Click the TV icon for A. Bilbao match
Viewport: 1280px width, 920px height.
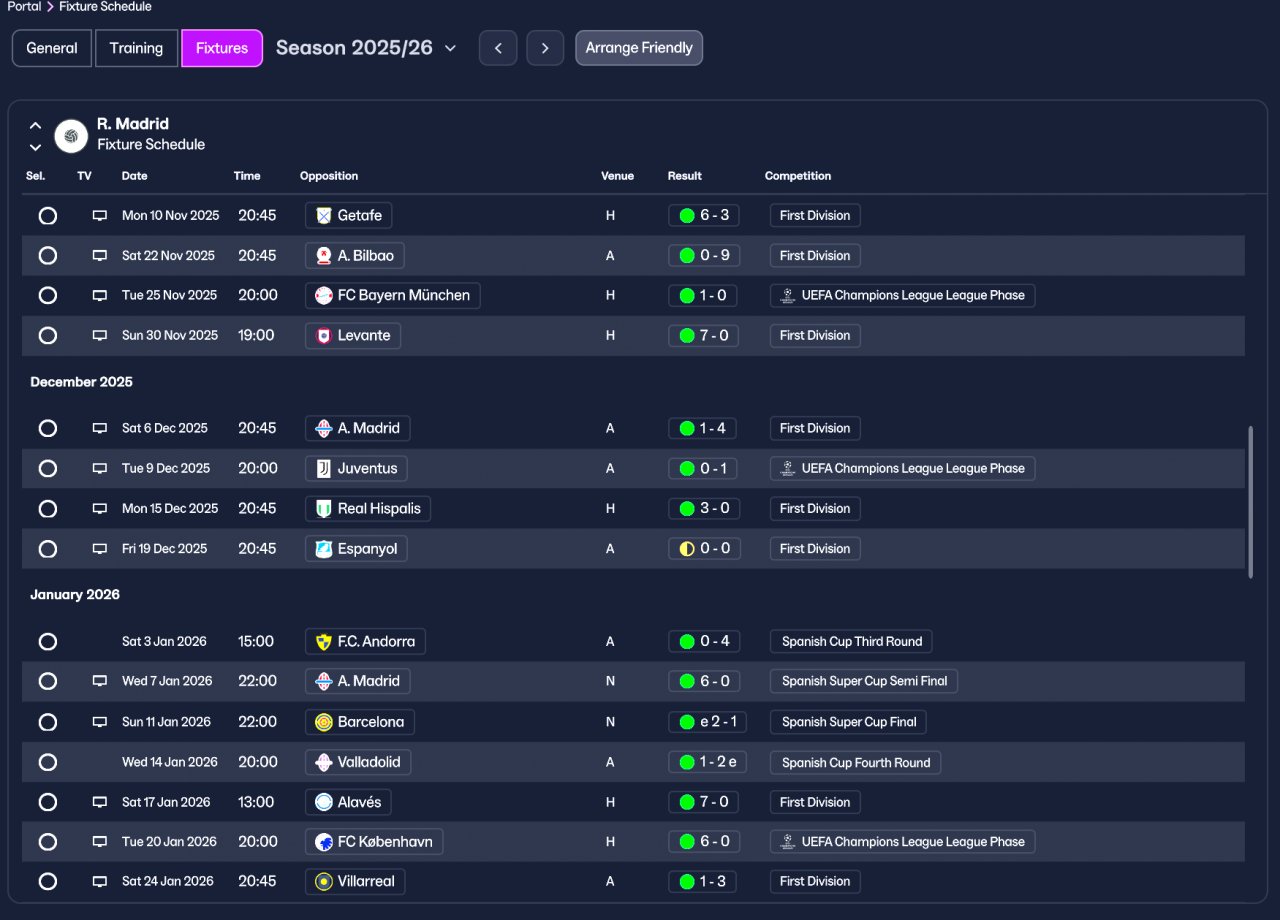click(x=100, y=255)
